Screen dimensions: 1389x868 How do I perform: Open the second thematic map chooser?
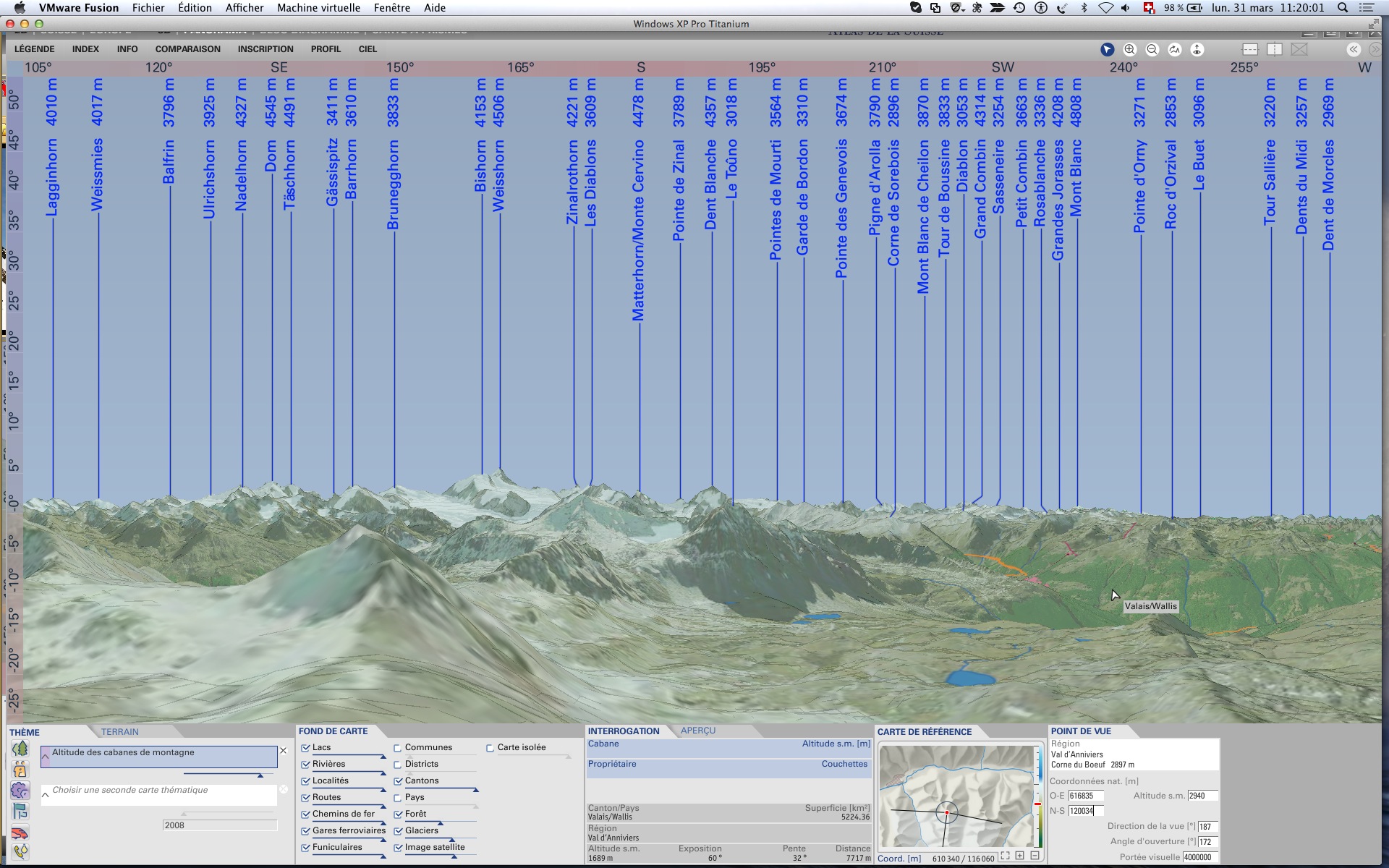pos(46,795)
